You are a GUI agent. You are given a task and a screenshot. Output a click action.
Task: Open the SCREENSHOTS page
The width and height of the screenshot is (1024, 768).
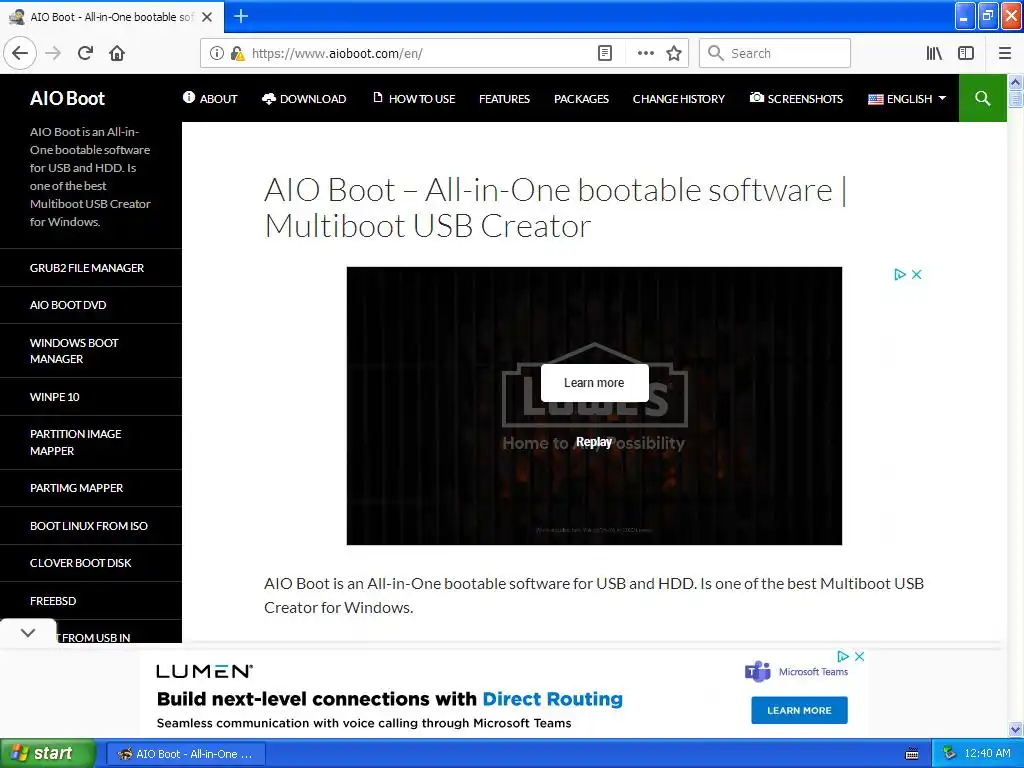pyautogui.click(x=796, y=99)
